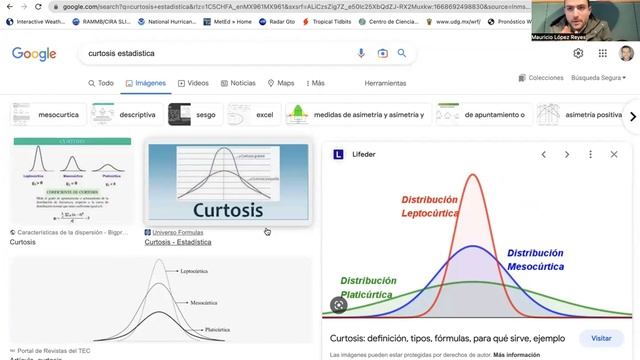Click the magnifier search button
The width and height of the screenshot is (640, 360).
[x=402, y=53]
